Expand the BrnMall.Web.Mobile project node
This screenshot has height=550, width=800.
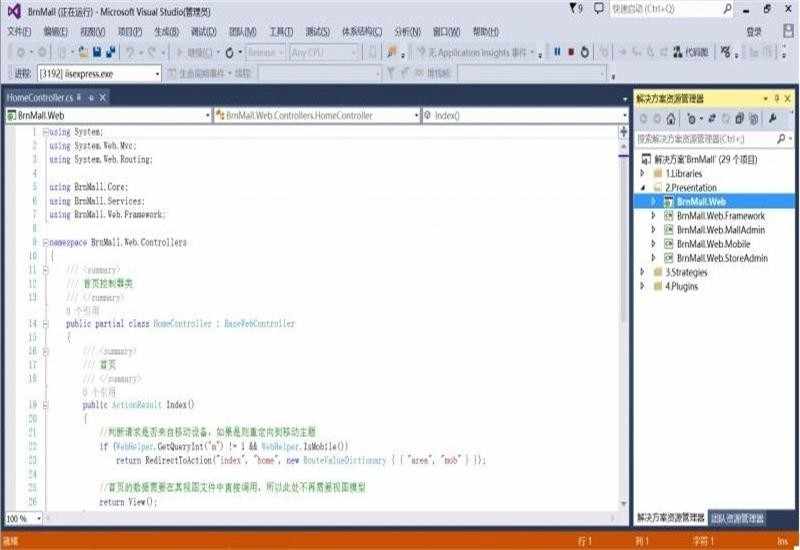pos(654,244)
